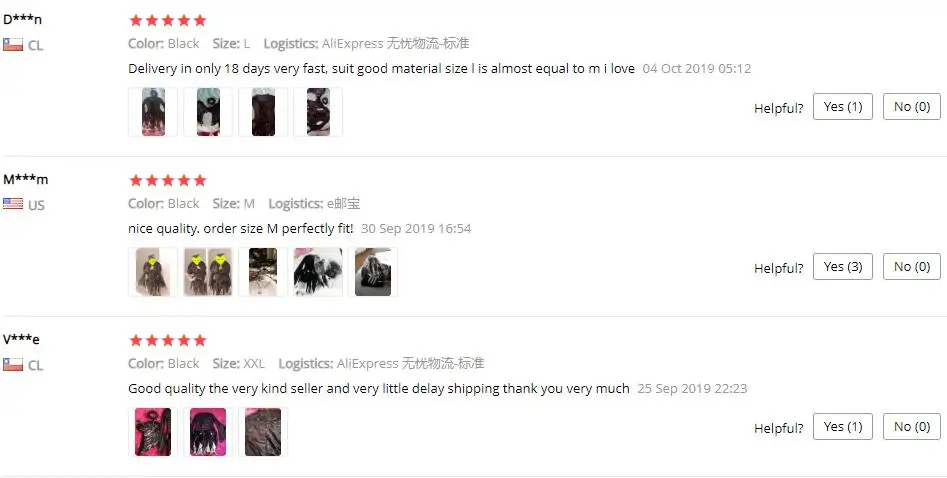Open fifth photo in M***m's review
947x478 pixels.
click(x=373, y=272)
